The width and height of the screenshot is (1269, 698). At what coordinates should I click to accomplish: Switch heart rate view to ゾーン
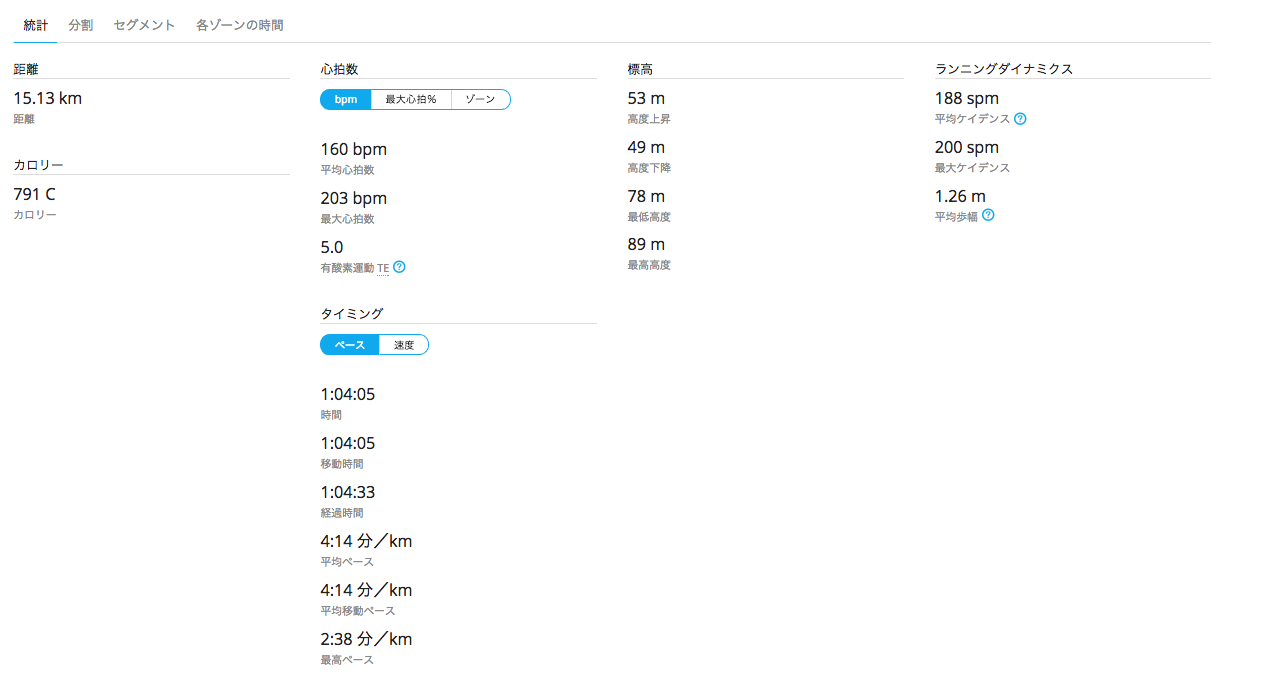[x=481, y=100]
